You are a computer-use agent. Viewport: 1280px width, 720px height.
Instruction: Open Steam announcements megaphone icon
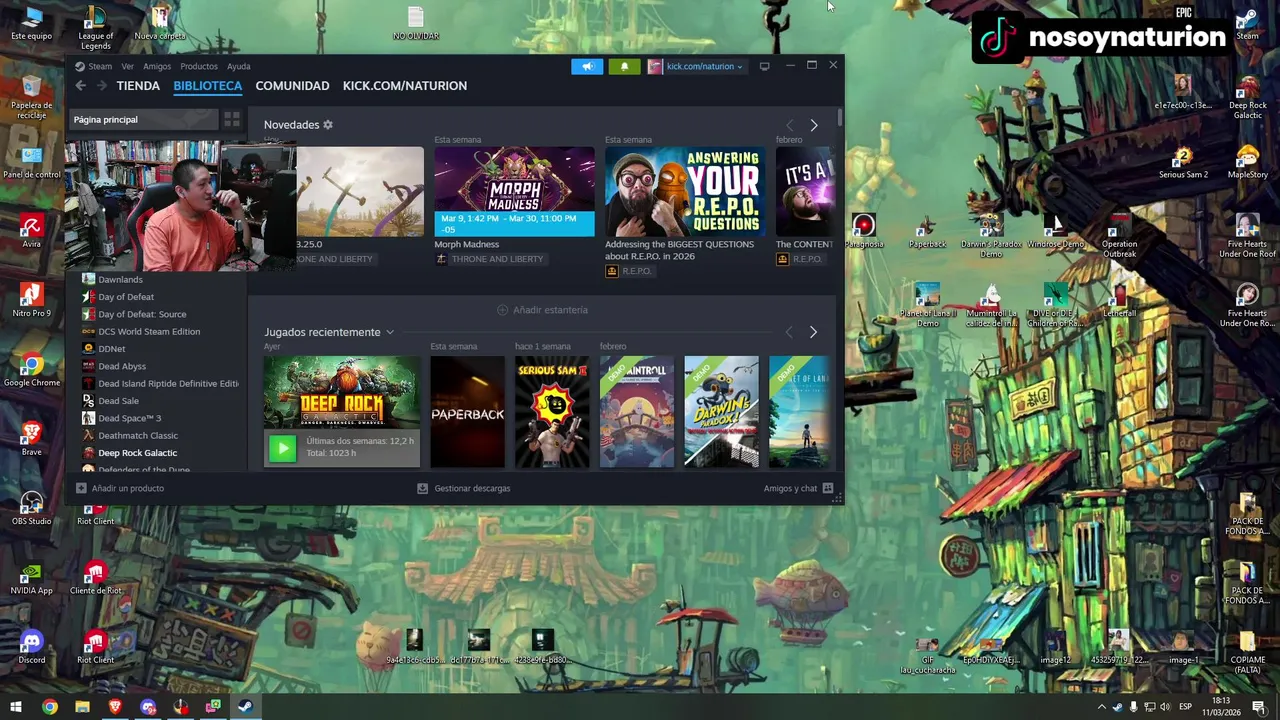(587, 66)
